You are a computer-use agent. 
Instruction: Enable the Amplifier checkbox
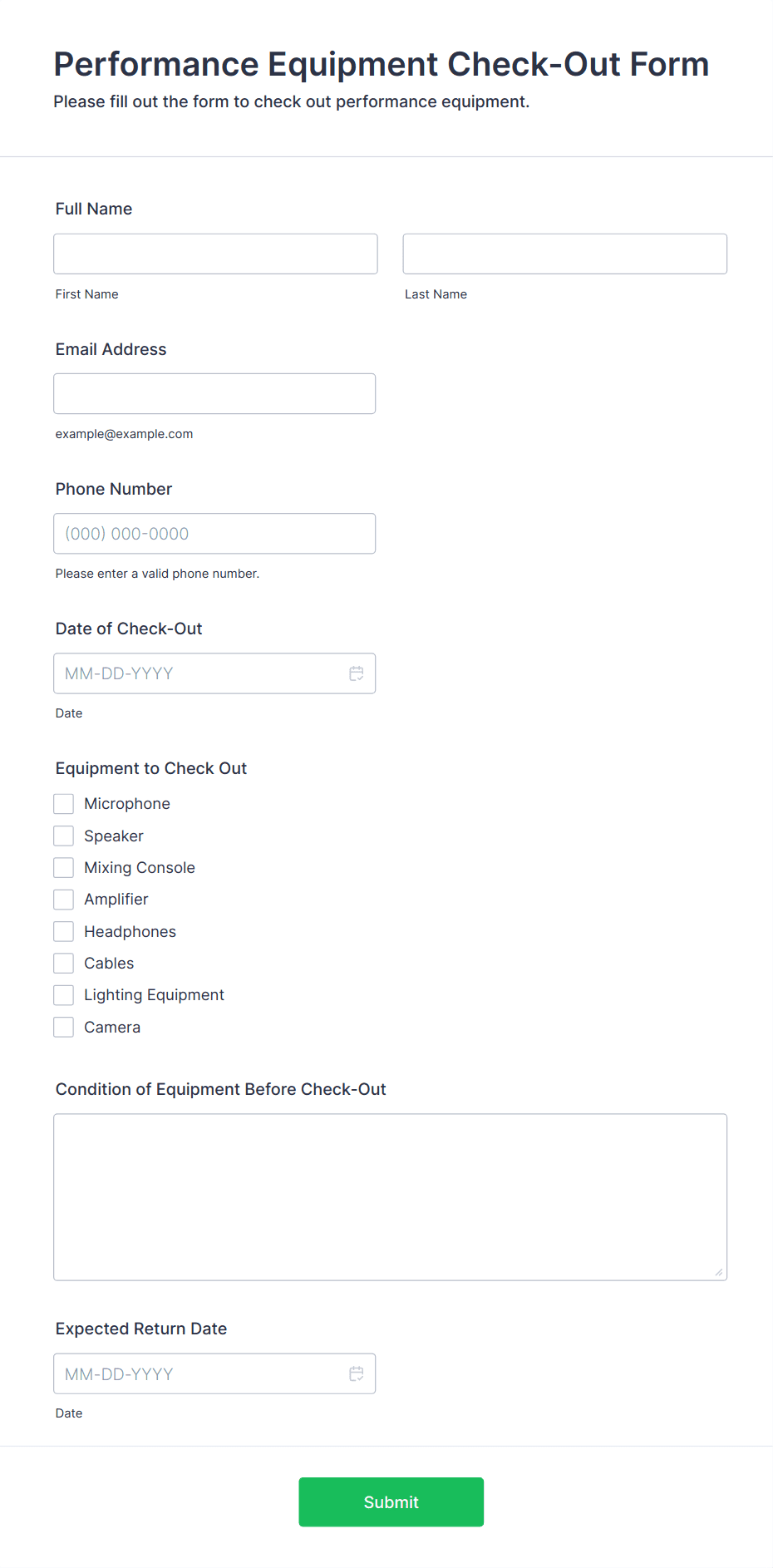pos(64,900)
